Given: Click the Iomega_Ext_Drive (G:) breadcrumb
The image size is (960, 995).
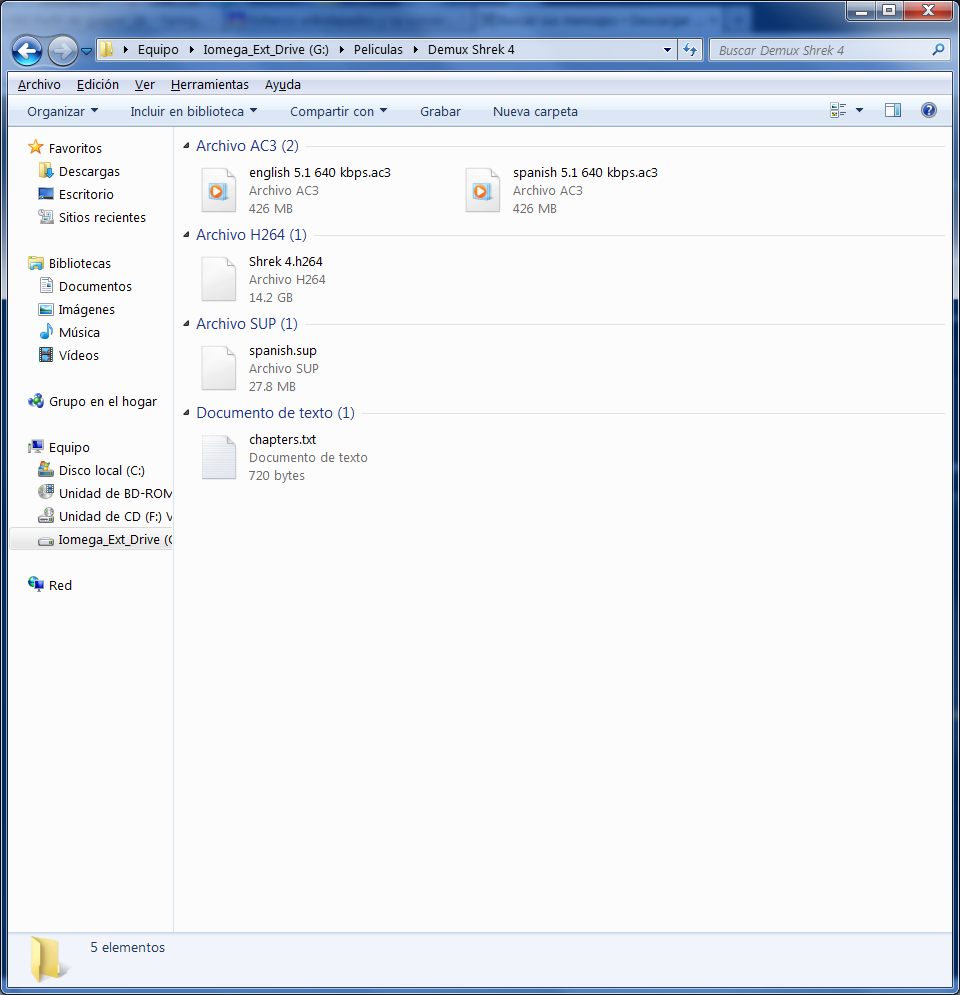Looking at the screenshot, I should (x=266, y=49).
